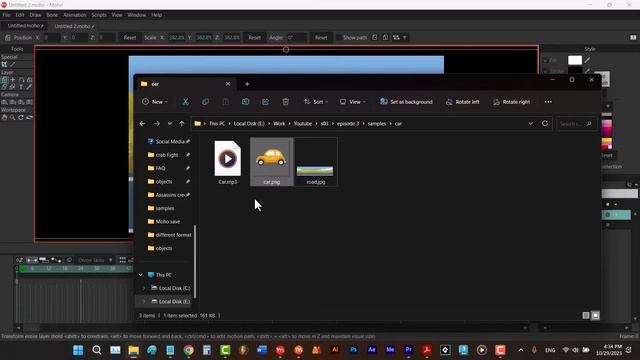Go back in File Explorer navigation
The width and height of the screenshot is (640, 360).
point(142,124)
